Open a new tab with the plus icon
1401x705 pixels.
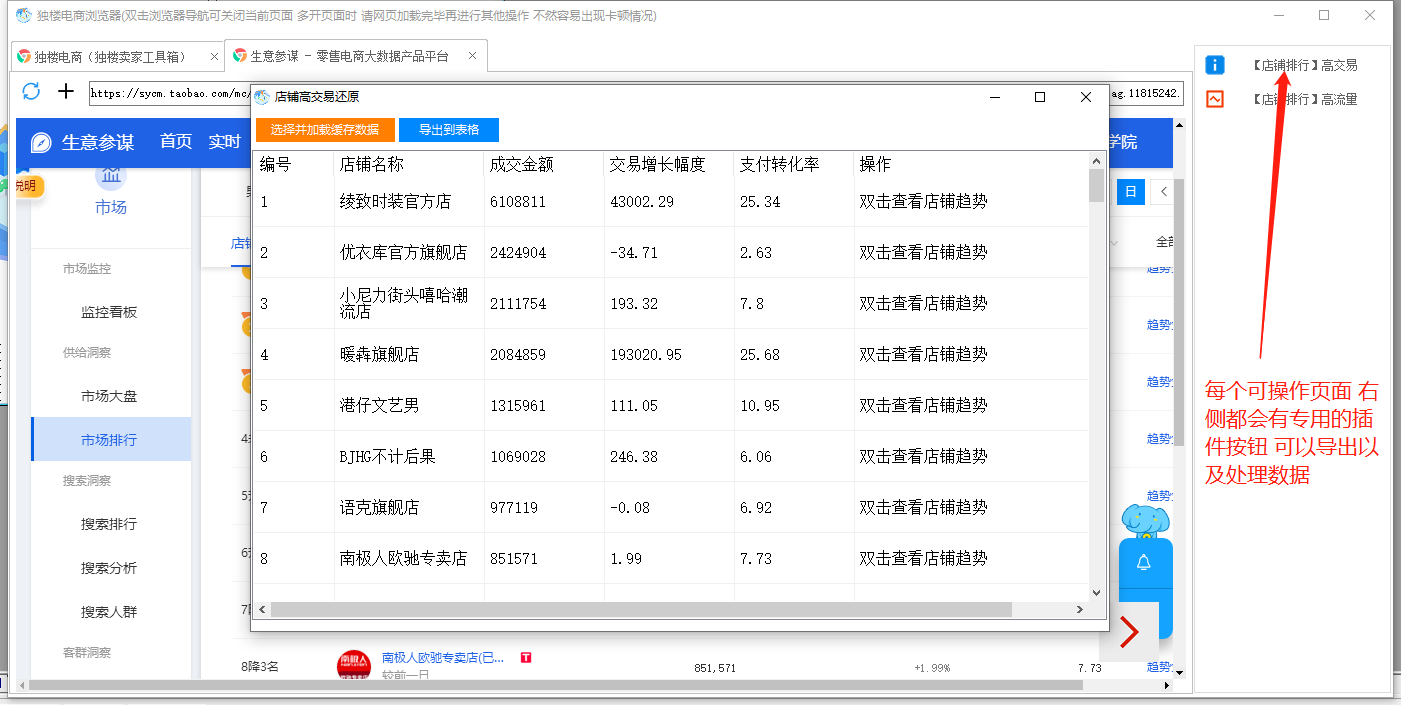[66, 92]
